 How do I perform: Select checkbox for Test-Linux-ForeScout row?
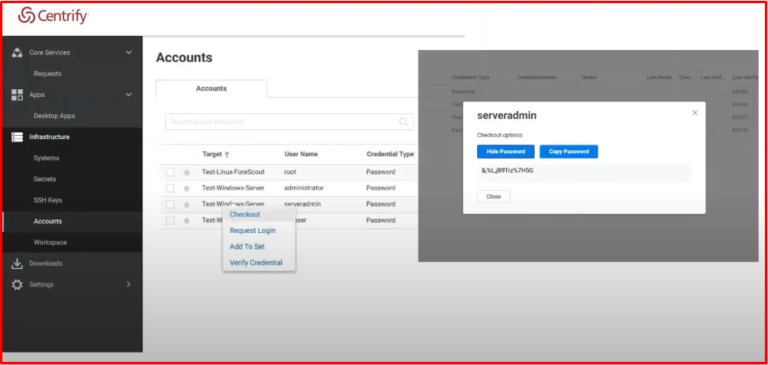tap(170, 172)
